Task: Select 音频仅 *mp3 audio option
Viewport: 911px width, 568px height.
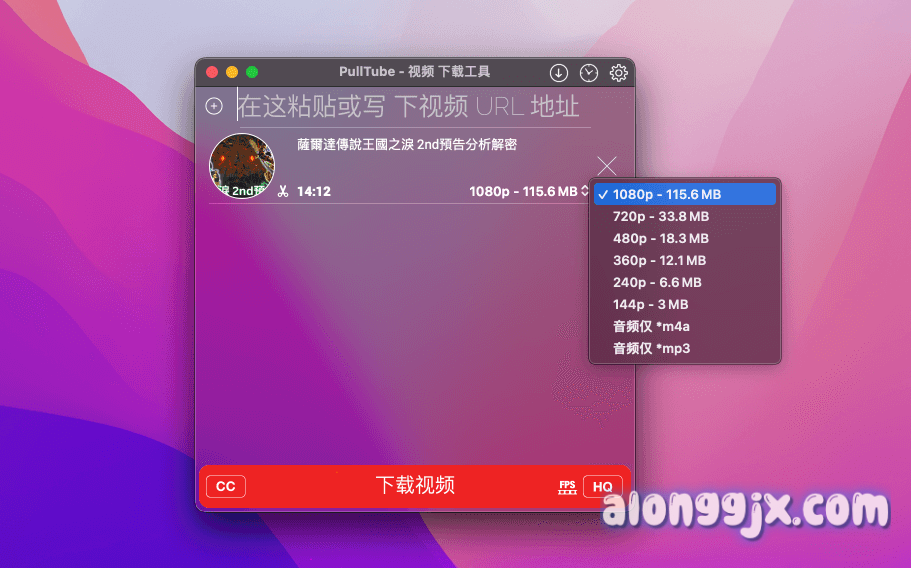Action: click(685, 348)
